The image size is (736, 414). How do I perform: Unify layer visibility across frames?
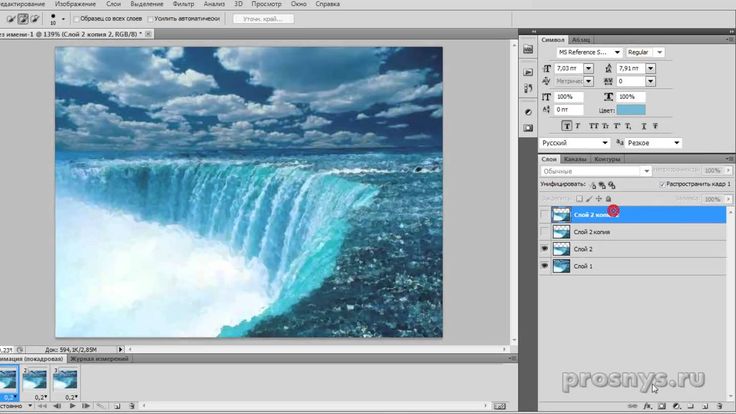[x=602, y=185]
